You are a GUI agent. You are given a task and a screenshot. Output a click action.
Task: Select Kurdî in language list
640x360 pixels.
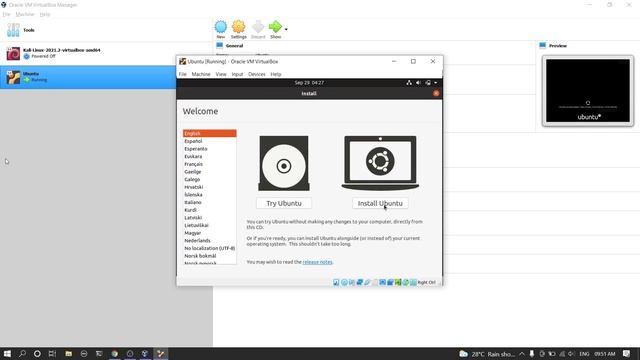(x=209, y=210)
